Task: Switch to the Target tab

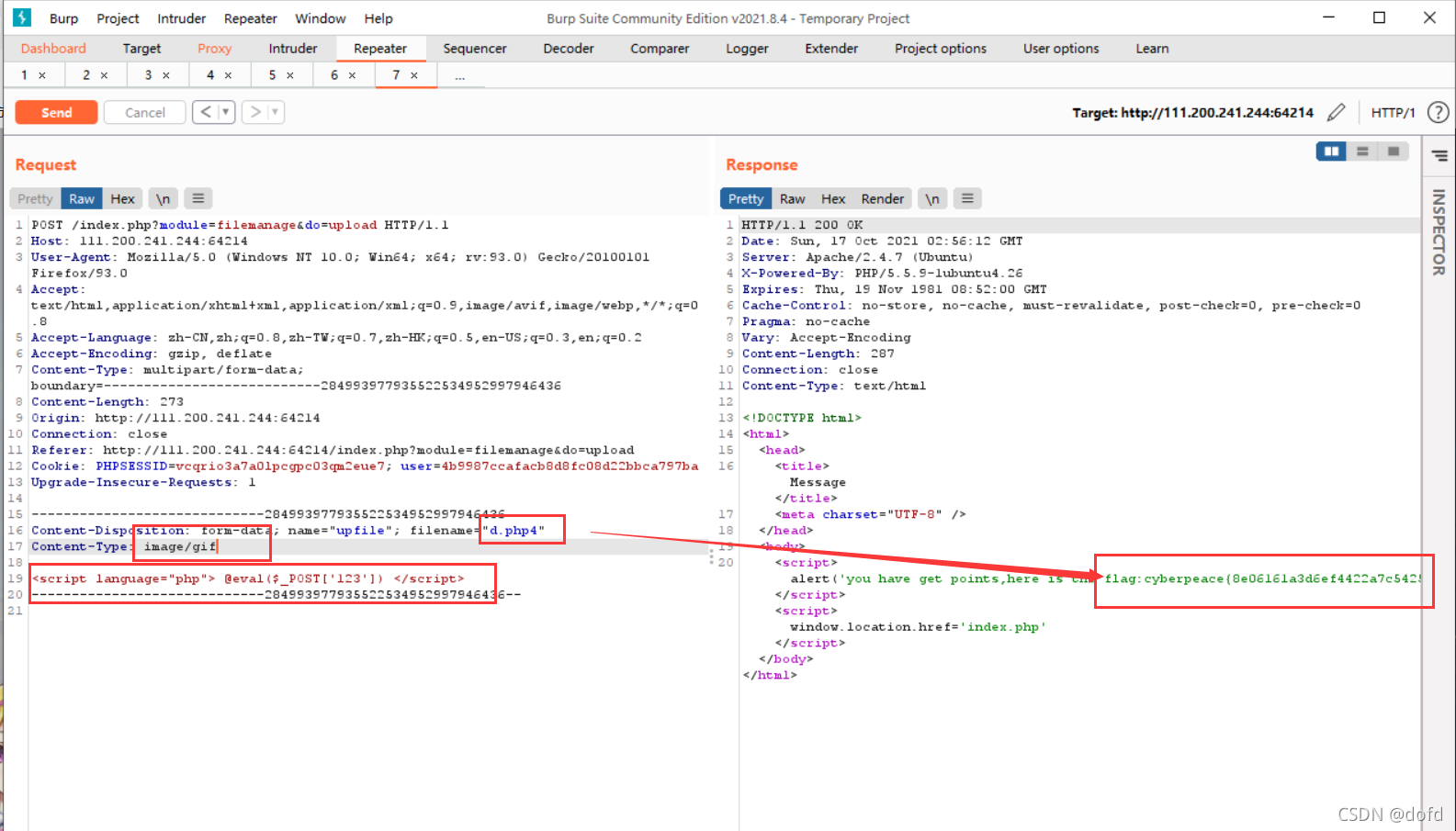Action: tap(141, 49)
